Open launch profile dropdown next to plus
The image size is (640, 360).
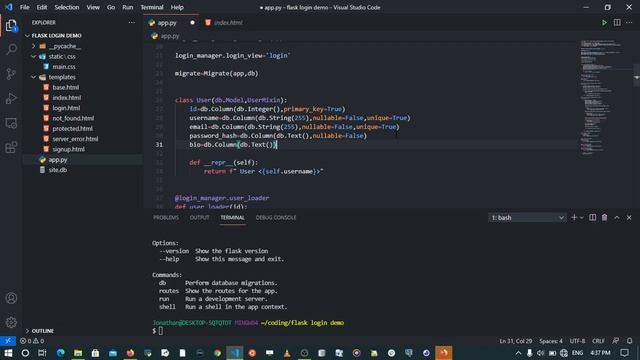(x=582, y=218)
